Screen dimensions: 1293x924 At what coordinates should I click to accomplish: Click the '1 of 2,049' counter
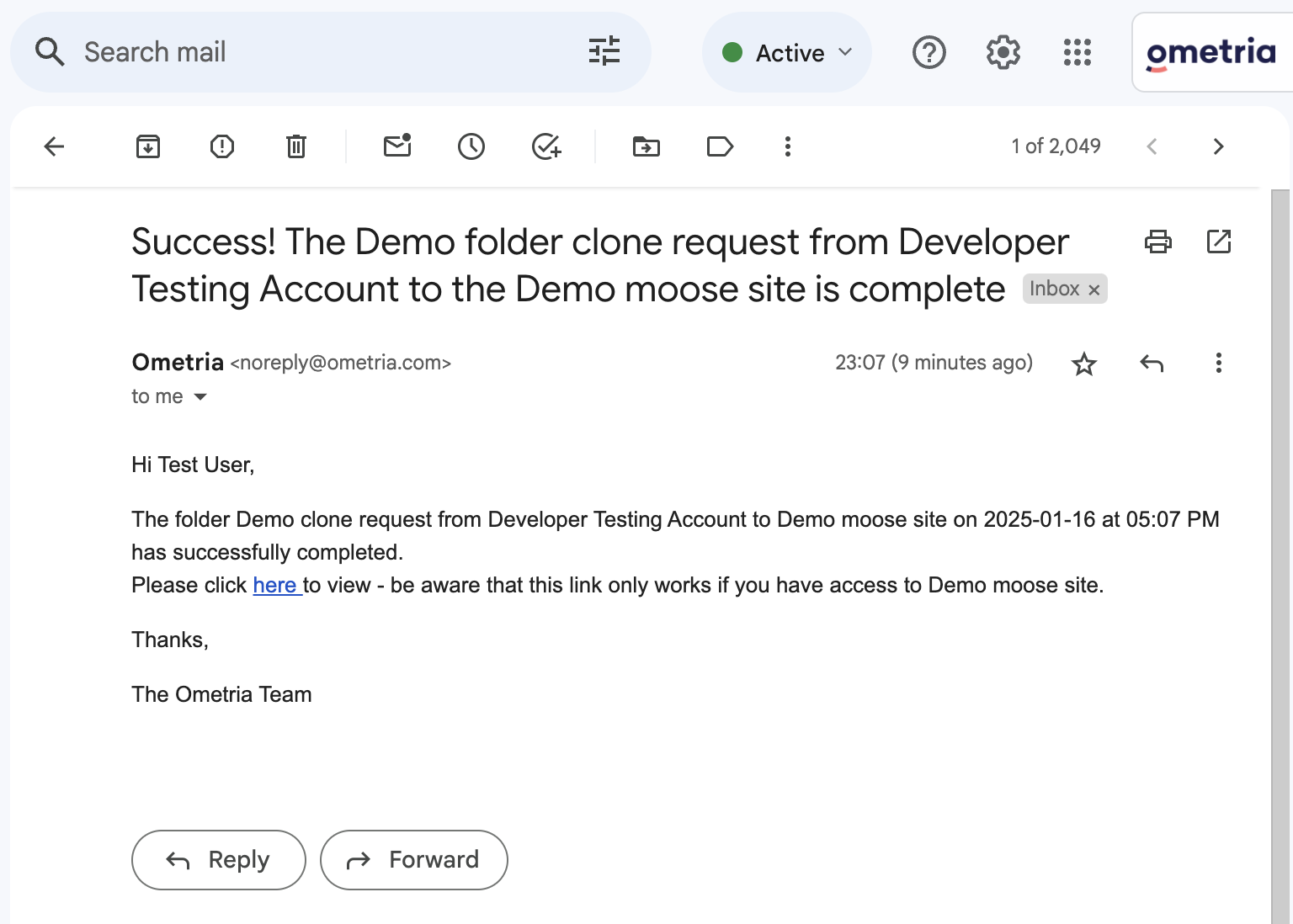1056,146
